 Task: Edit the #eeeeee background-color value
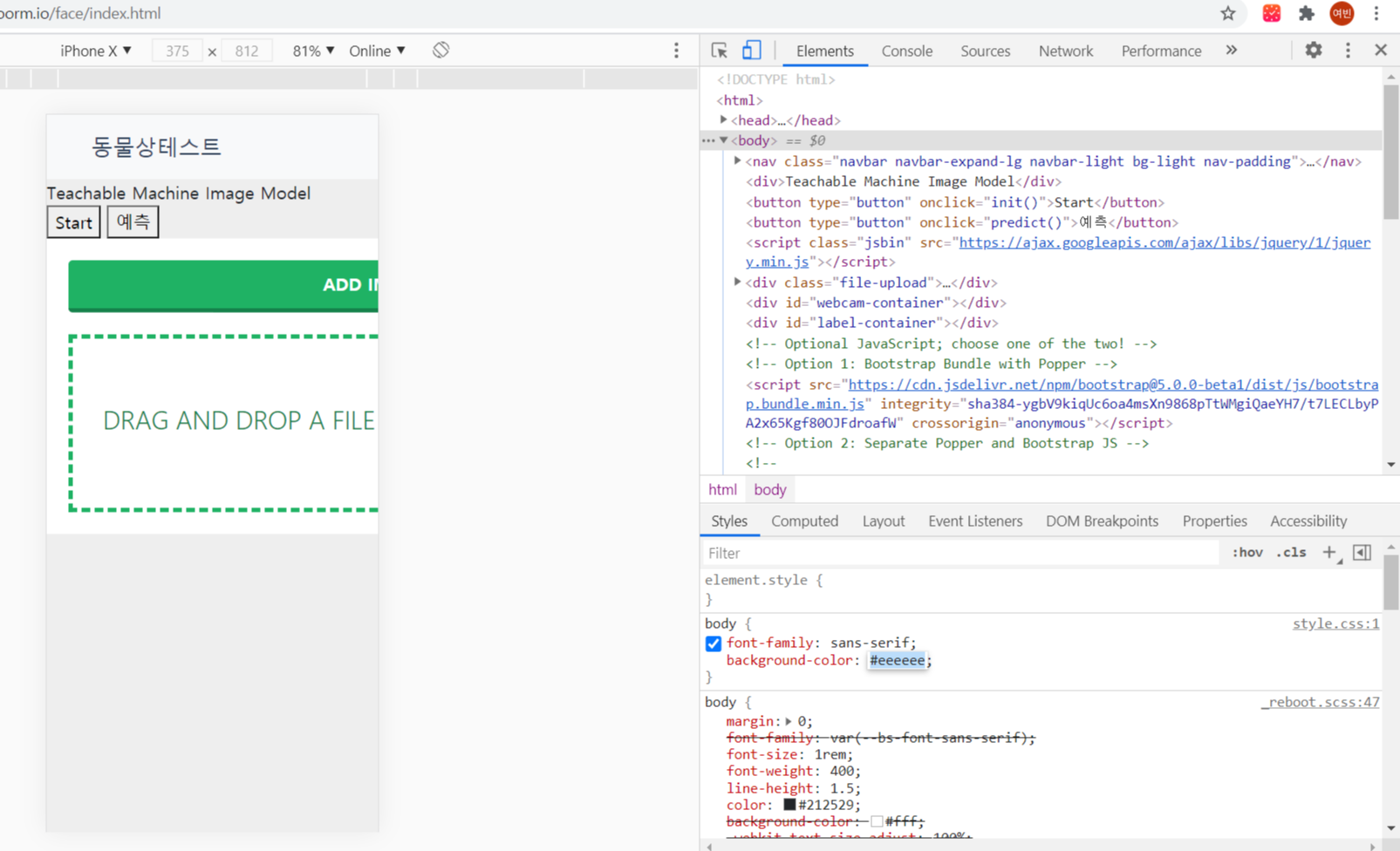[x=897, y=661]
